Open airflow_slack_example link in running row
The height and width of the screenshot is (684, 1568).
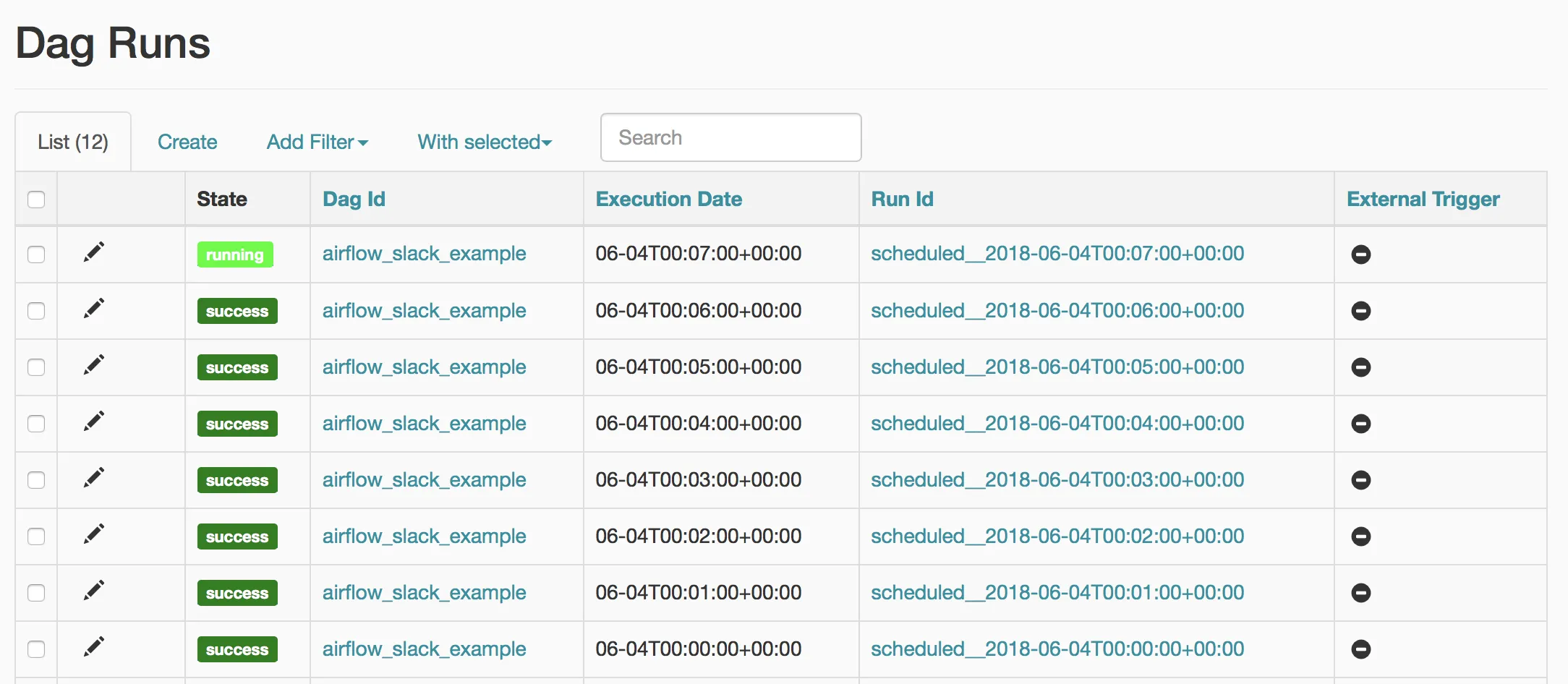pos(424,254)
